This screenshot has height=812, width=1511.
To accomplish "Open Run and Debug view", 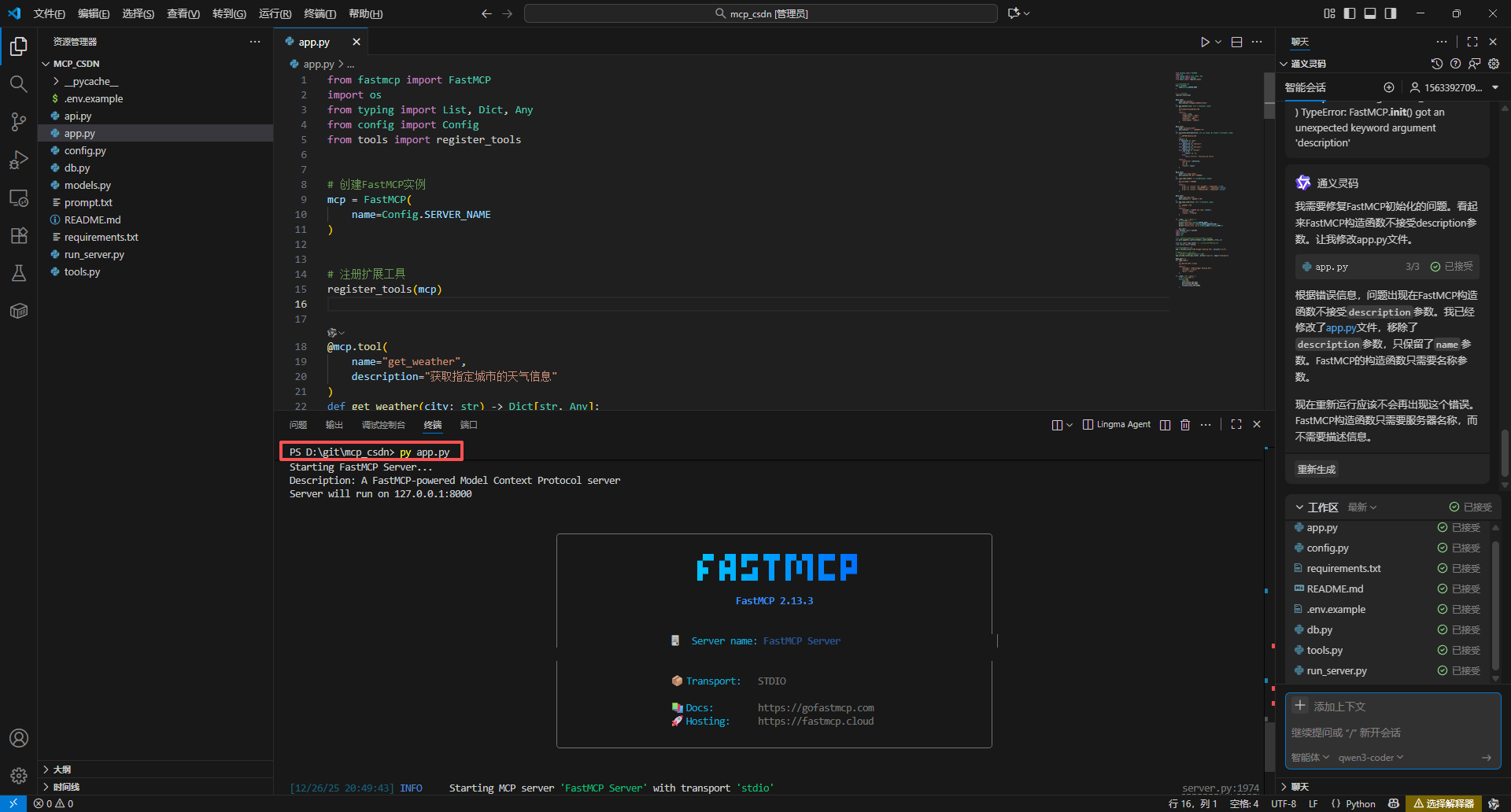I will coord(19,160).
